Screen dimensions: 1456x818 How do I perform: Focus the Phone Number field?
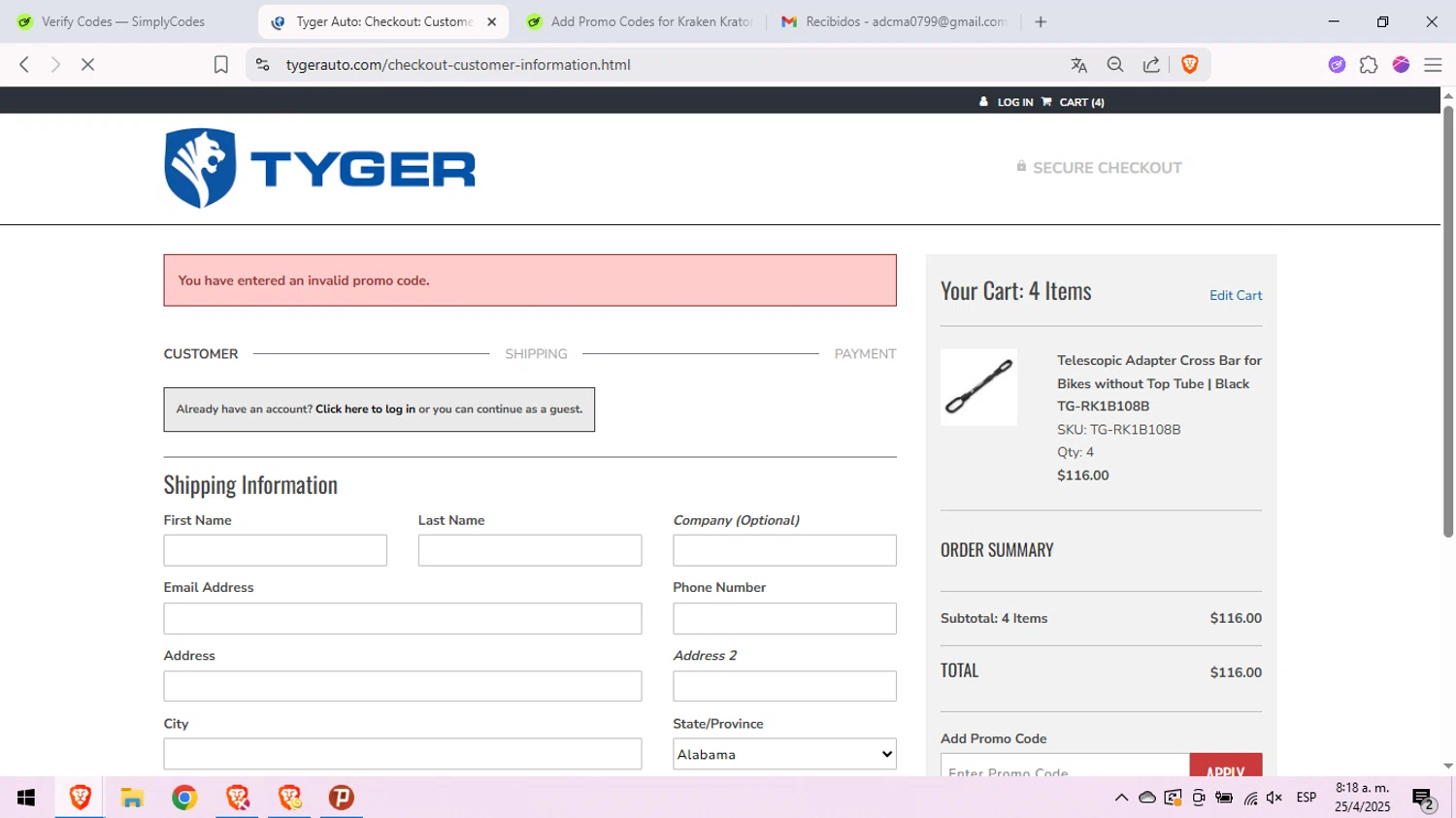click(784, 618)
